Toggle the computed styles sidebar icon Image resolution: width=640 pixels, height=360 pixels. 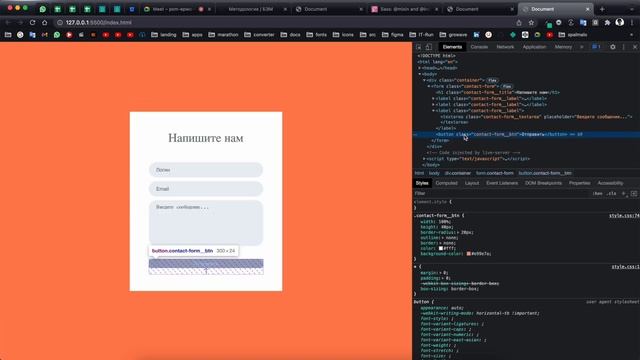tap(633, 193)
